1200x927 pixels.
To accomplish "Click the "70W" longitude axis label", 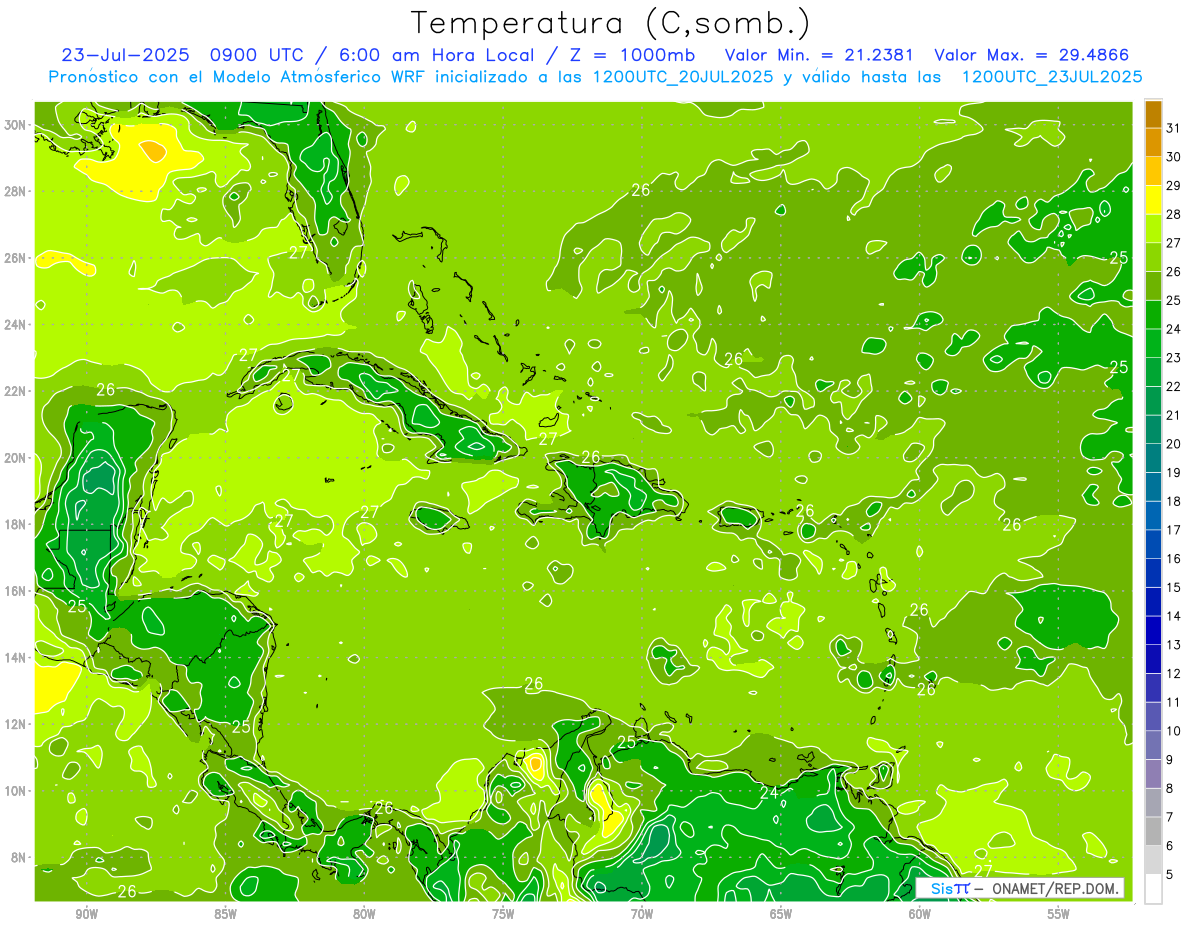I will [x=642, y=914].
